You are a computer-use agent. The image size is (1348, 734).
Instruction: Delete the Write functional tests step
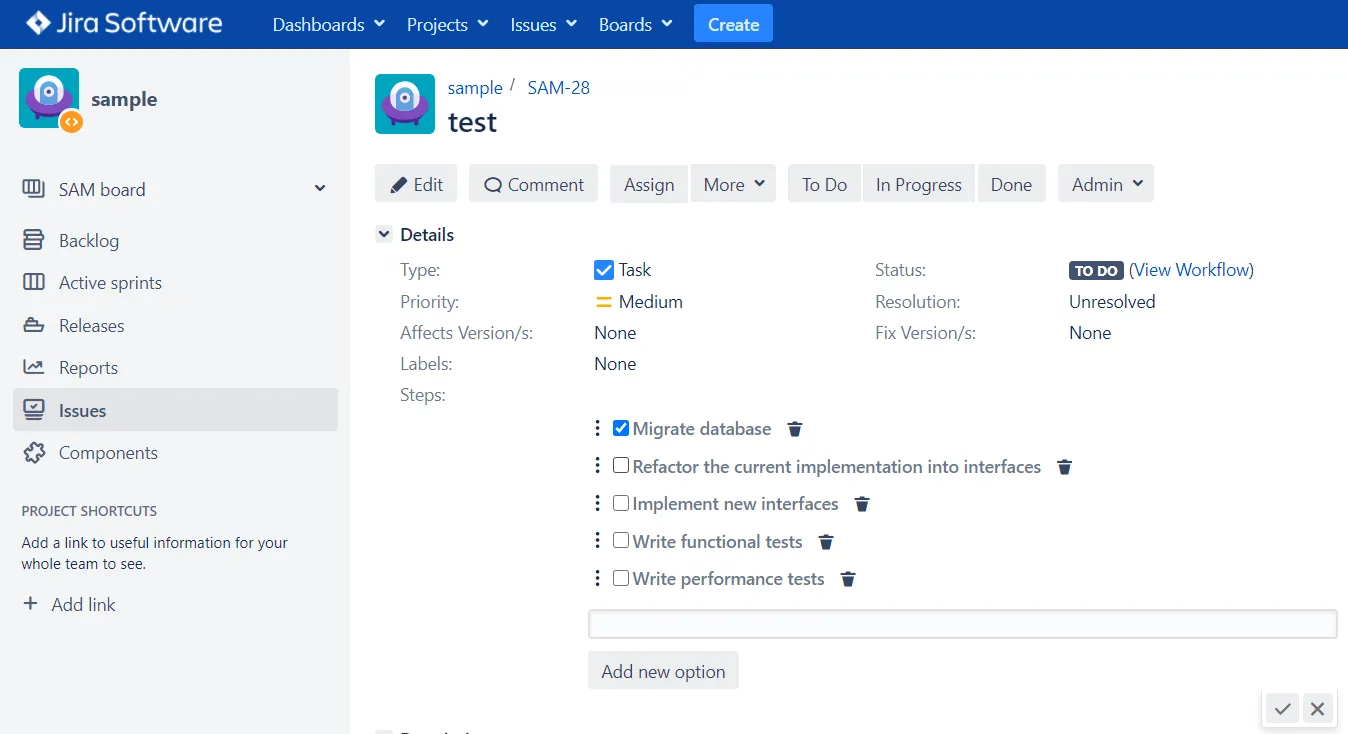click(x=826, y=542)
